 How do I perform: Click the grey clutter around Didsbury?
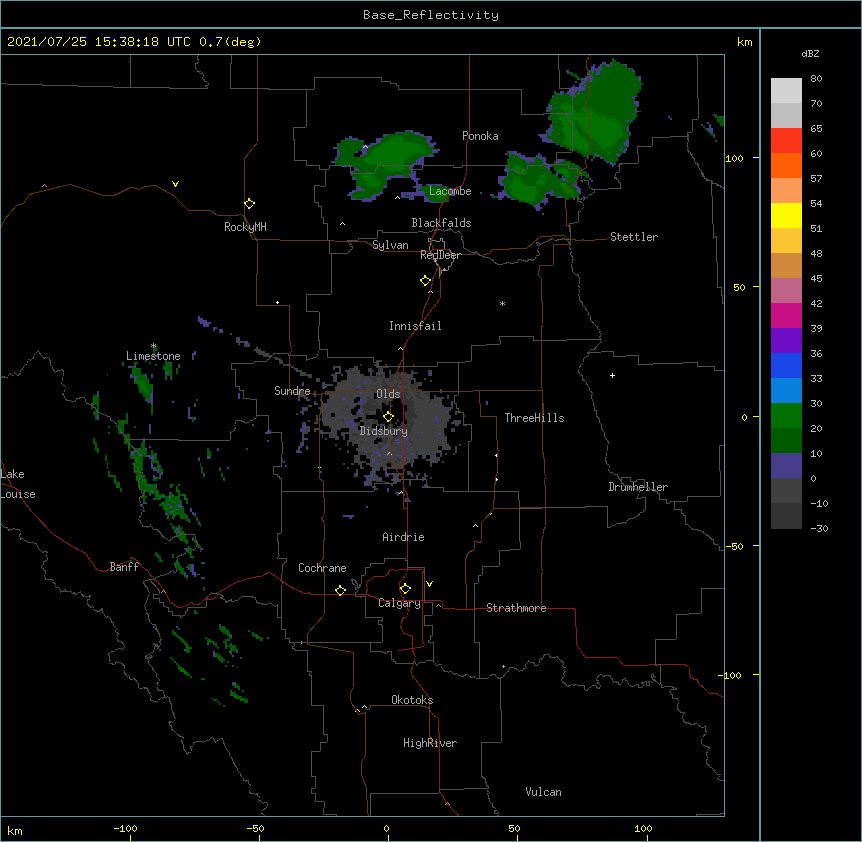(385, 423)
